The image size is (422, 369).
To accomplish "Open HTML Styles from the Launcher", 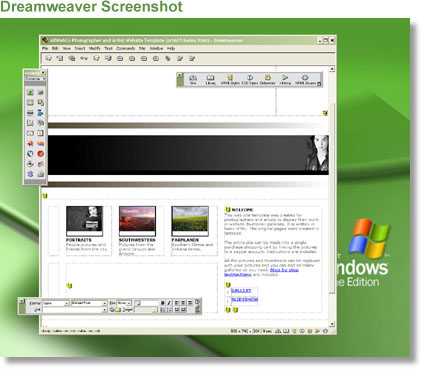I will click(230, 80).
